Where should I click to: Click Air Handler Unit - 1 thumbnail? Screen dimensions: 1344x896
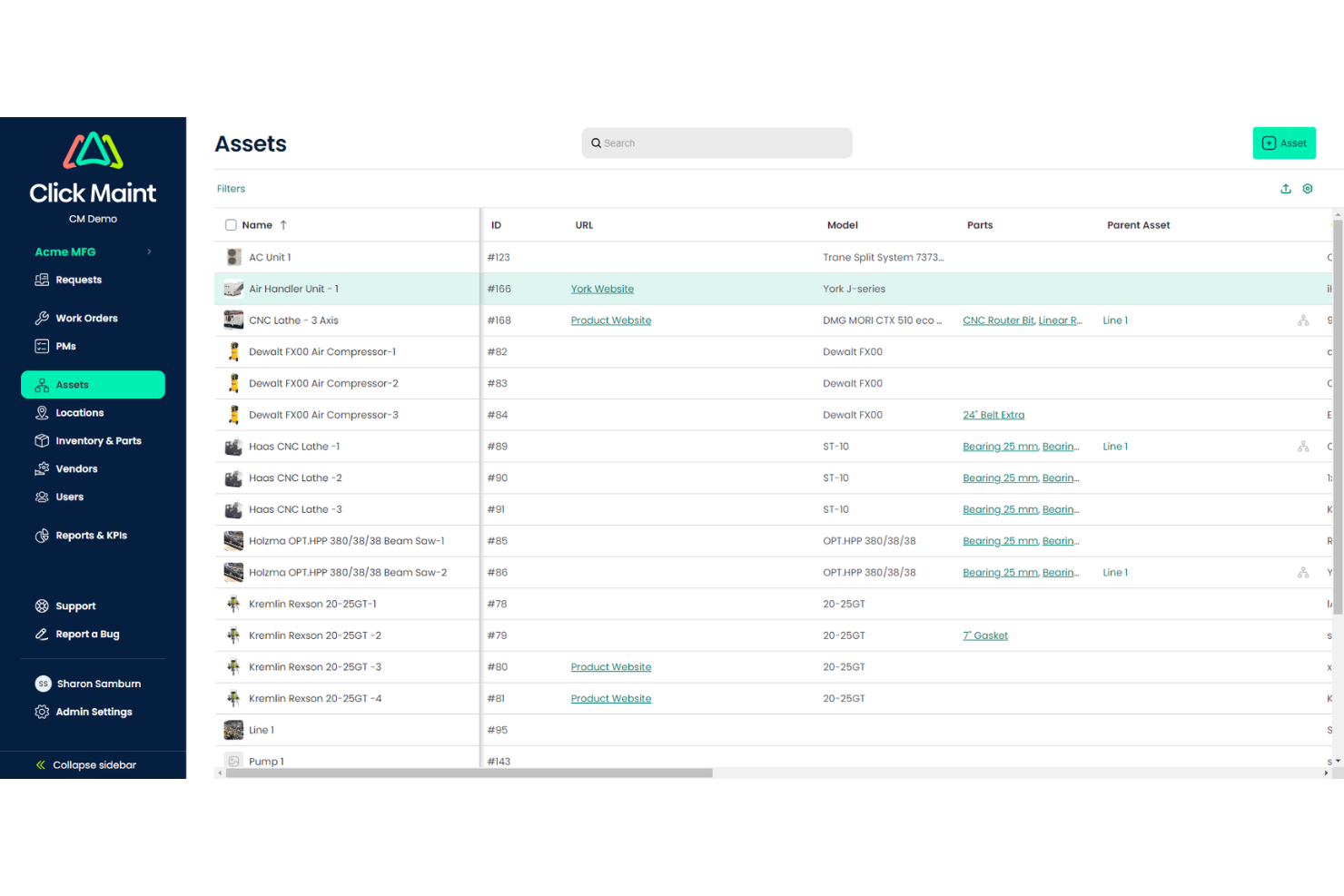(x=233, y=289)
